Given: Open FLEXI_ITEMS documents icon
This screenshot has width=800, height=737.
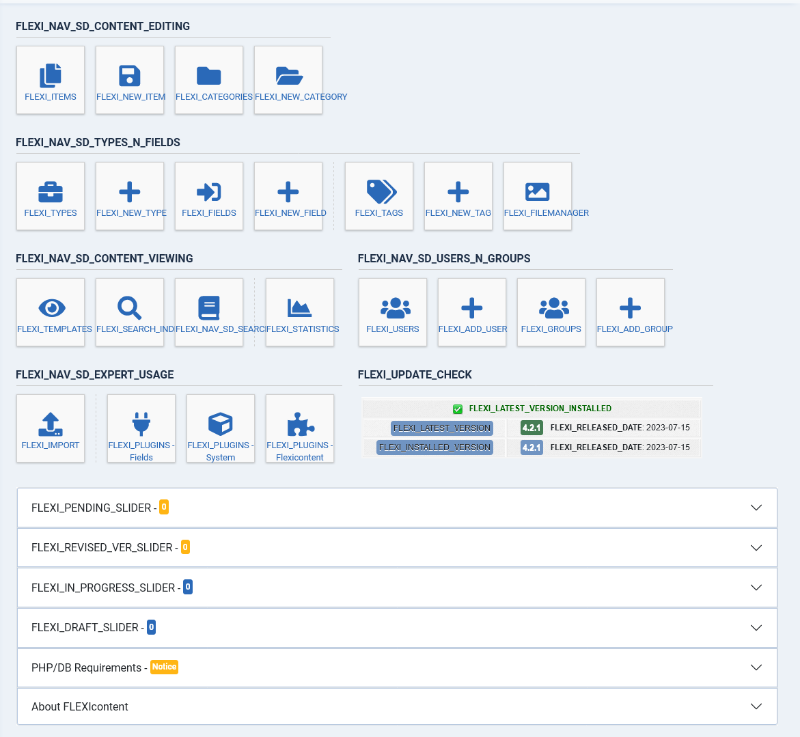Looking at the screenshot, I should point(51,75).
